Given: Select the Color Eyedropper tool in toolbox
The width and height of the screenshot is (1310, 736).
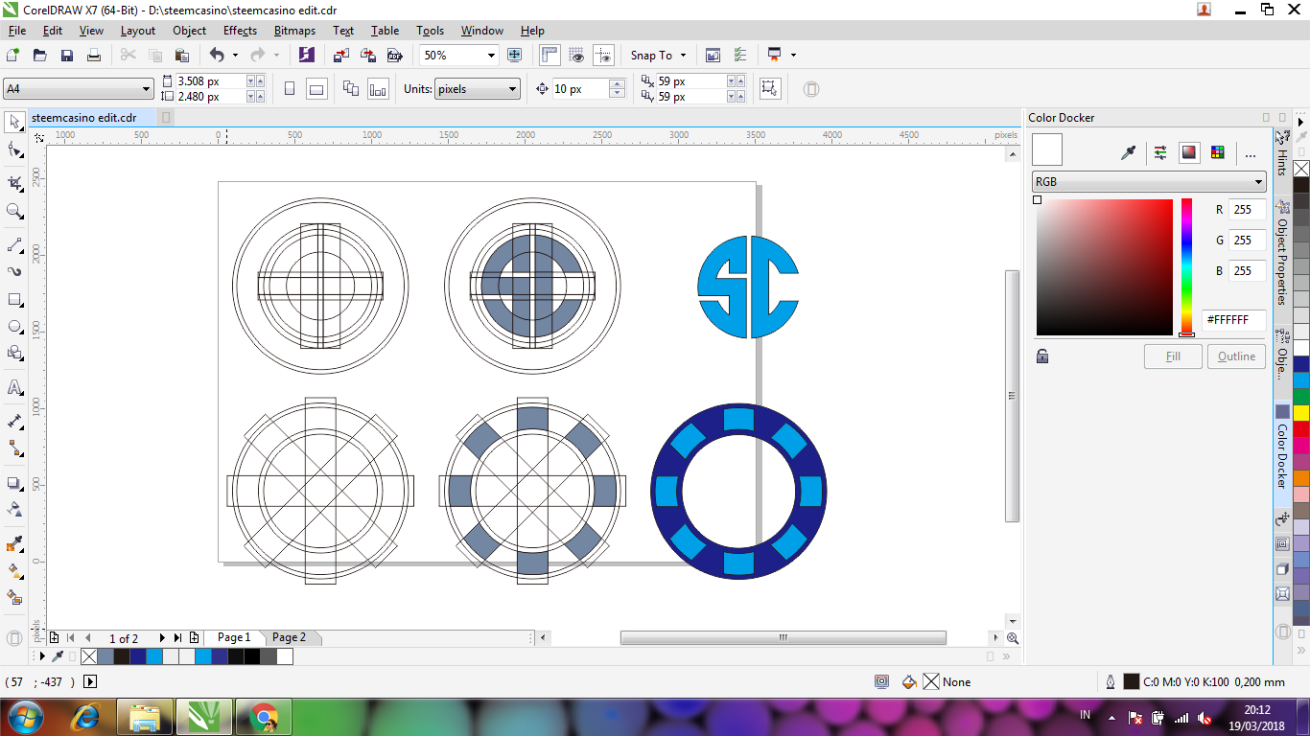Looking at the screenshot, I should click(15, 544).
